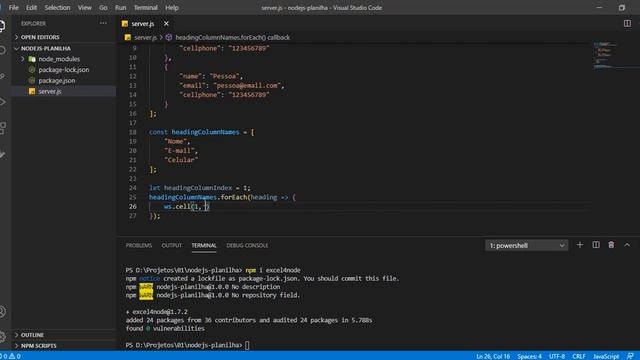
Task: Open package.json in the explorer
Action: point(64,80)
